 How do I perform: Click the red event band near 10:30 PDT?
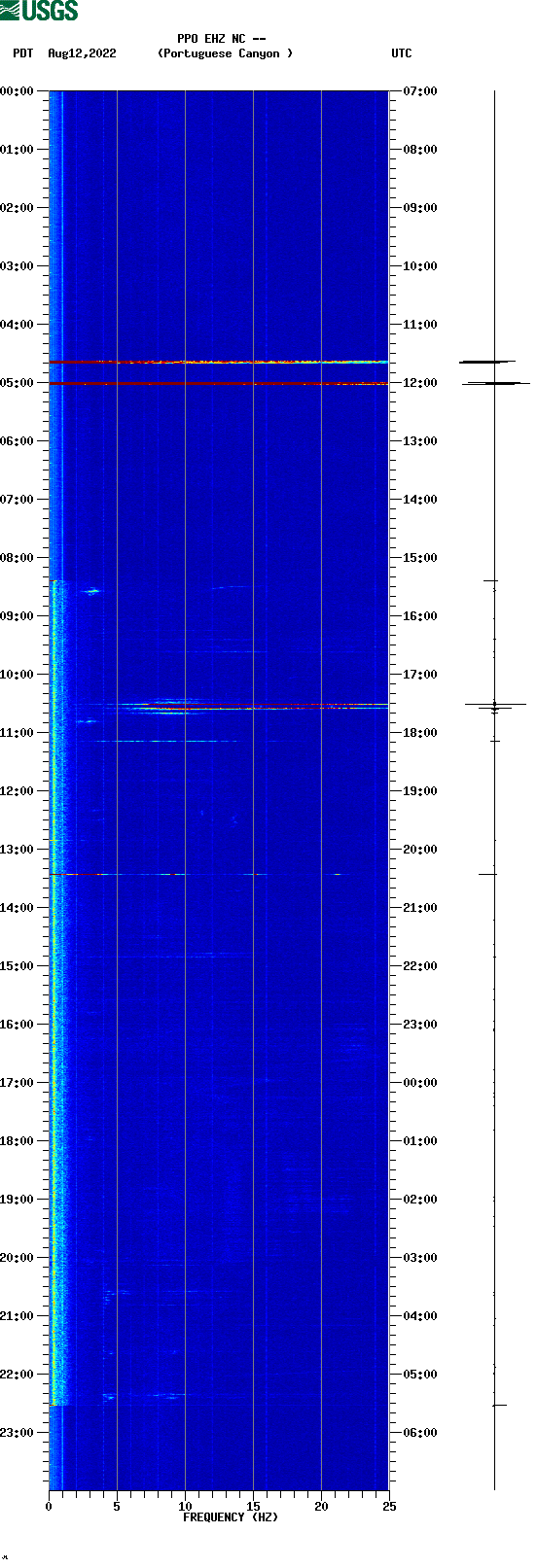click(219, 706)
